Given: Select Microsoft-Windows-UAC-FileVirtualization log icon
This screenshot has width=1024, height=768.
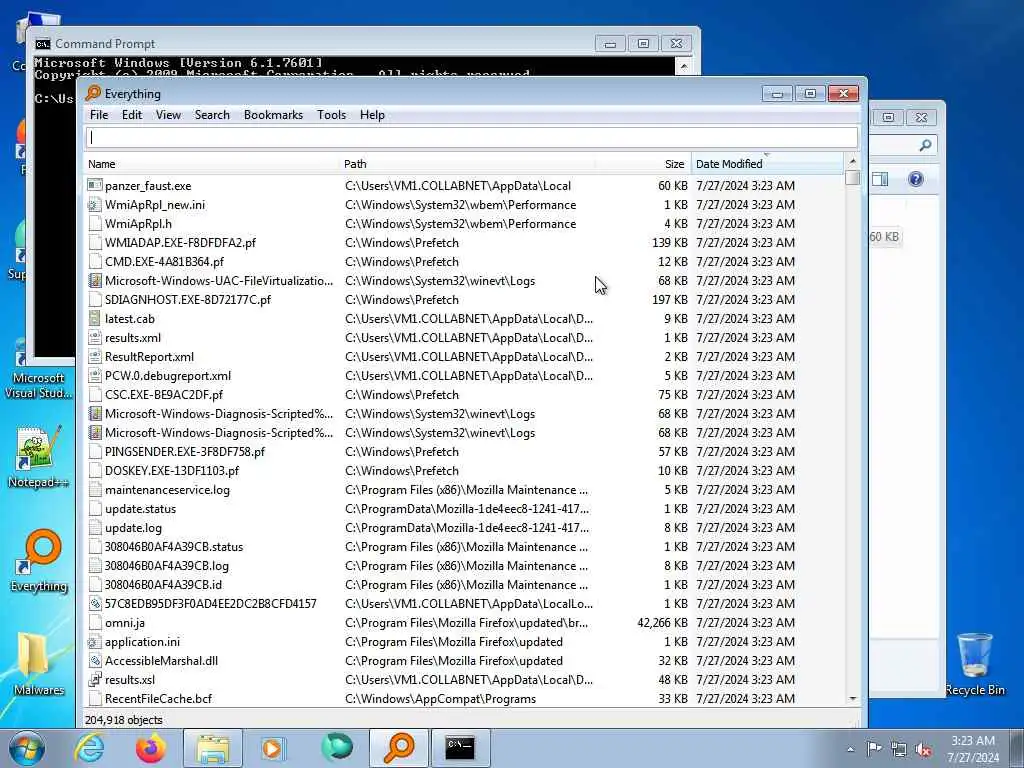Looking at the screenshot, I should point(95,281).
